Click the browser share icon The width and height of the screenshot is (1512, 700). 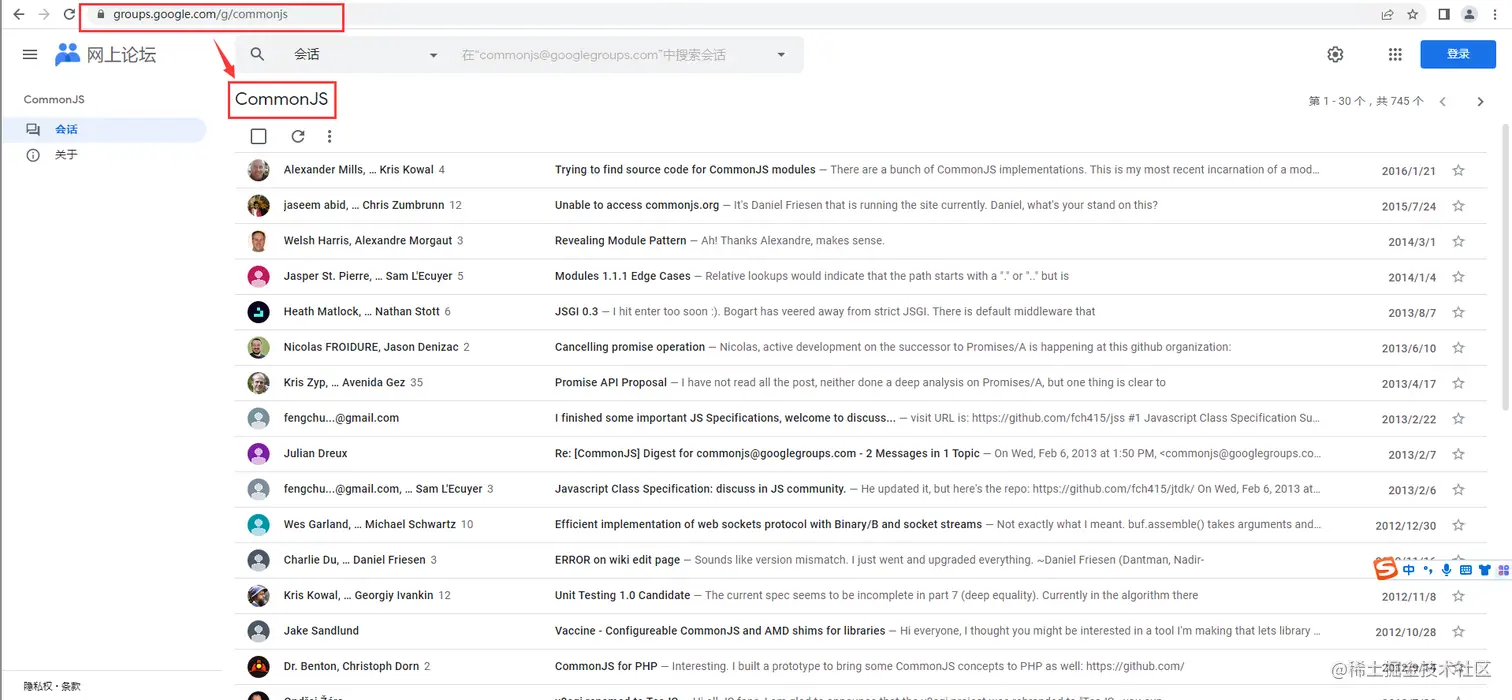pyautogui.click(x=1387, y=14)
